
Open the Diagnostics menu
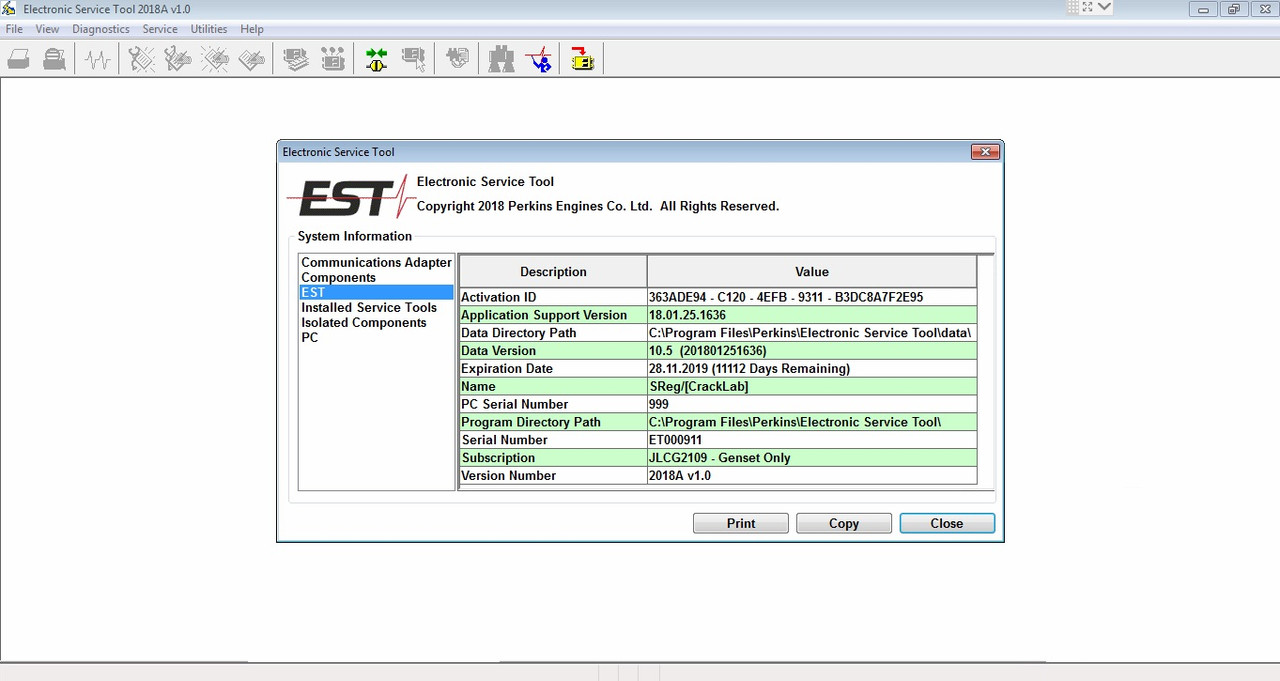tap(101, 29)
